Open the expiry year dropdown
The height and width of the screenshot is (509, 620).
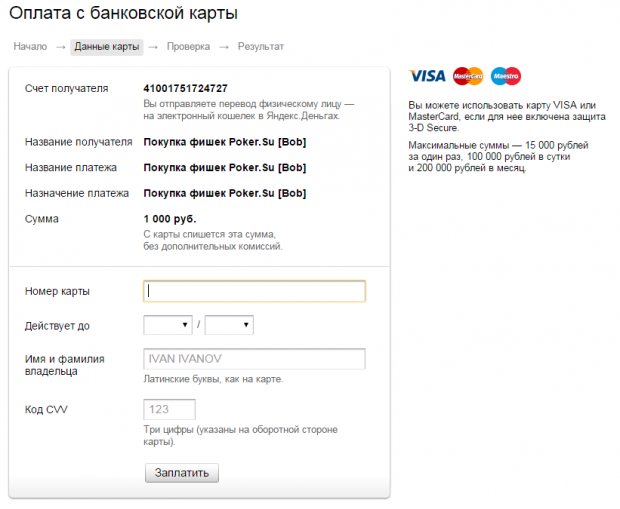[x=229, y=325]
